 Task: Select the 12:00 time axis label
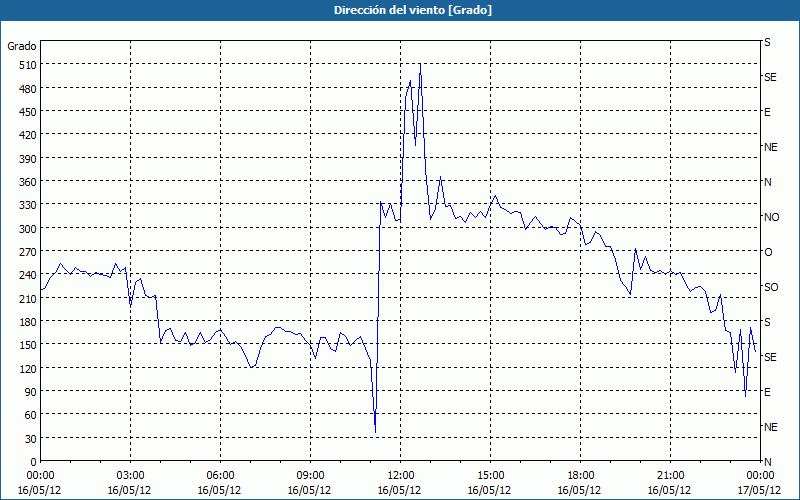pyautogui.click(x=401, y=476)
